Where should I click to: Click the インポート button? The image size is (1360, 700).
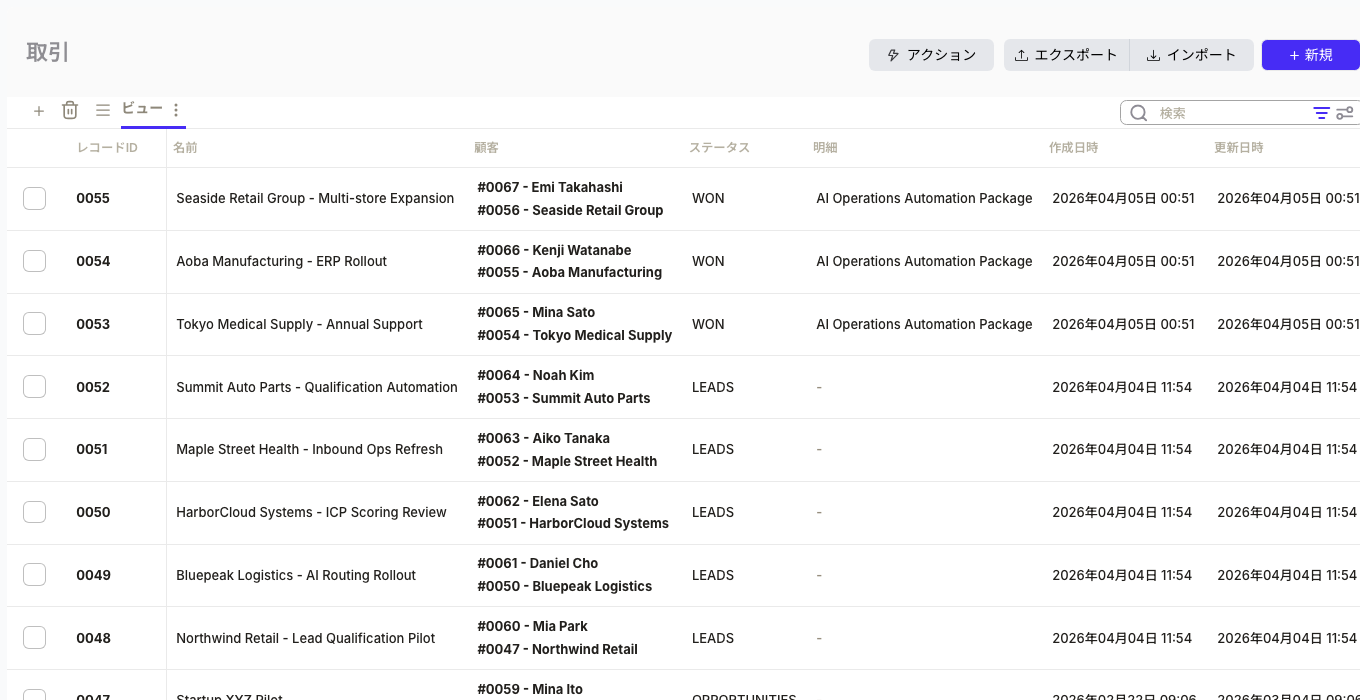1191,55
